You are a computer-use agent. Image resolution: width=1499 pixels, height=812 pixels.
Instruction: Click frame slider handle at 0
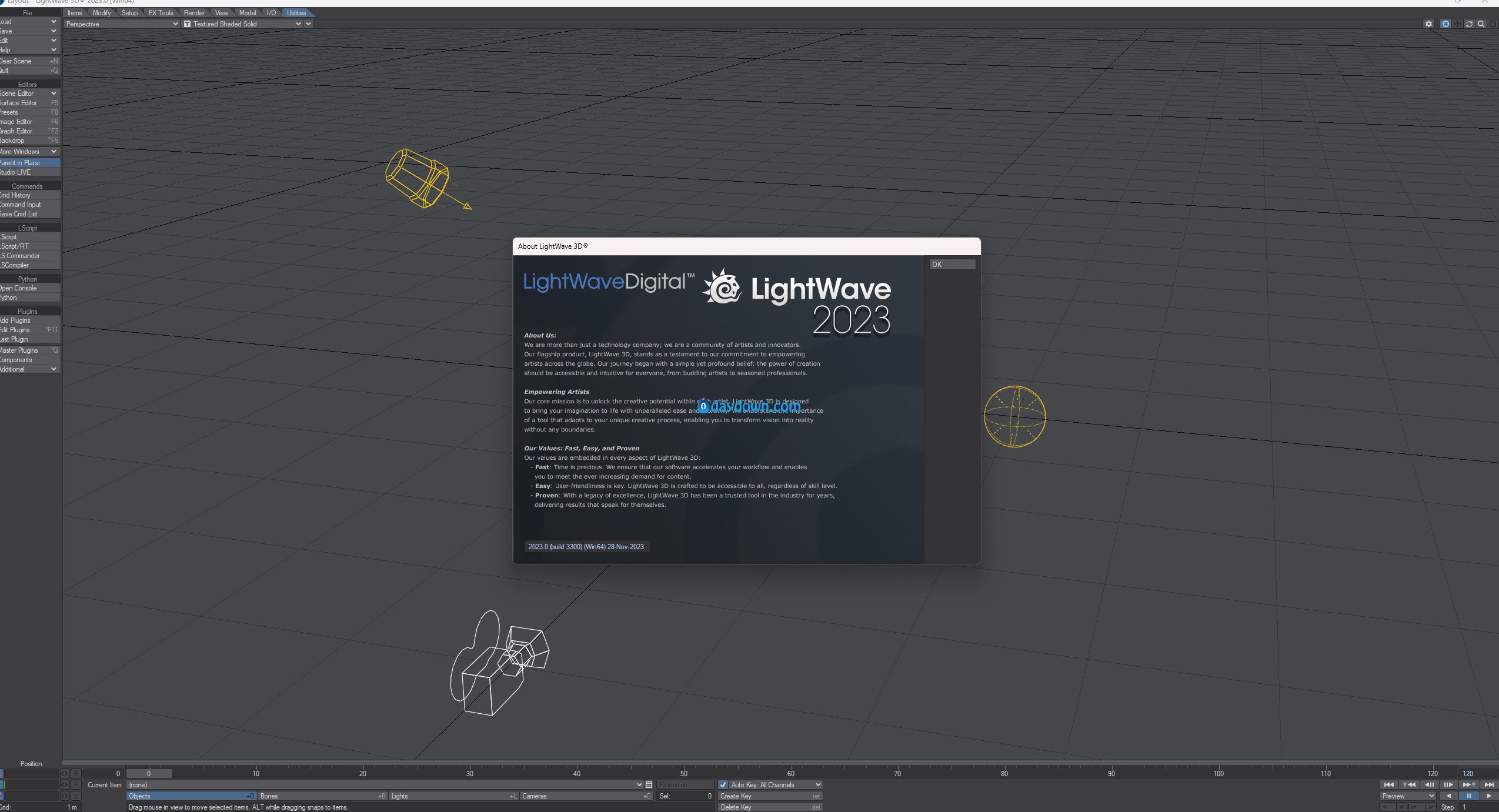[149, 774]
